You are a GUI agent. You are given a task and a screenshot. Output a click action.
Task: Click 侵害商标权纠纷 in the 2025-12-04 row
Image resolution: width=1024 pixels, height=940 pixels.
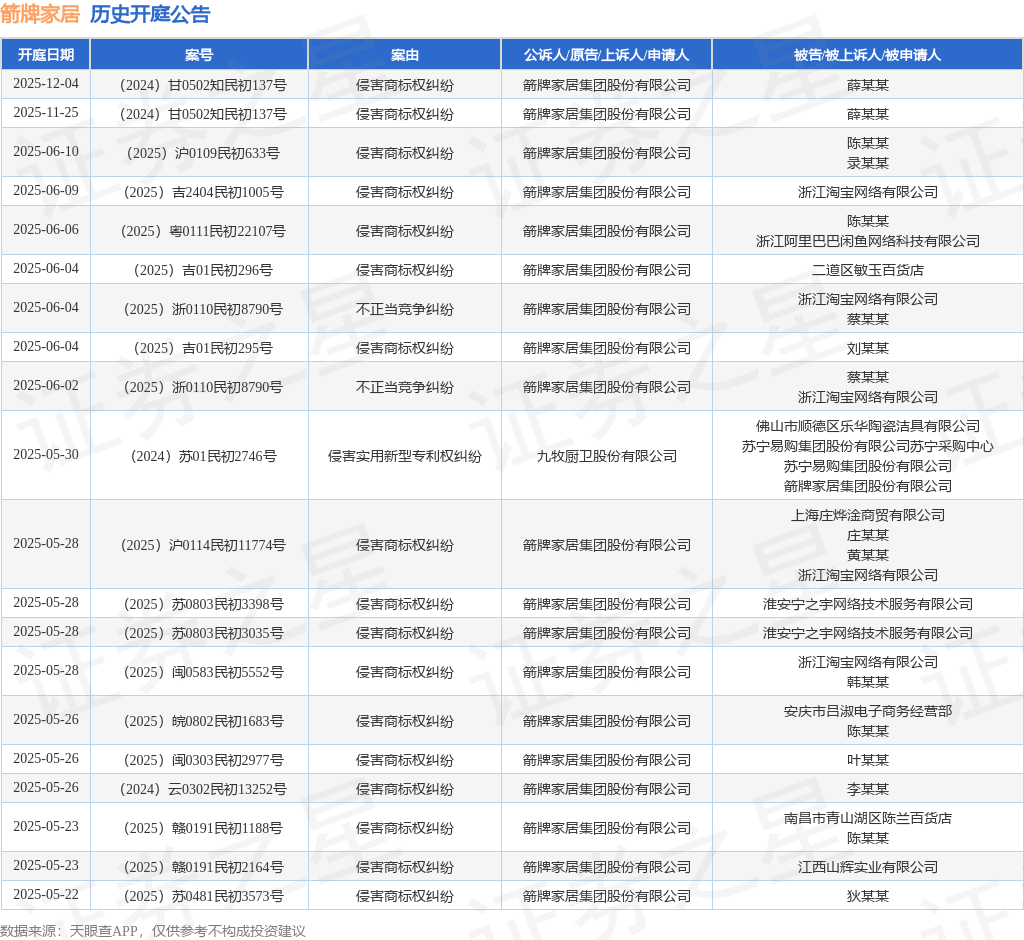click(404, 85)
